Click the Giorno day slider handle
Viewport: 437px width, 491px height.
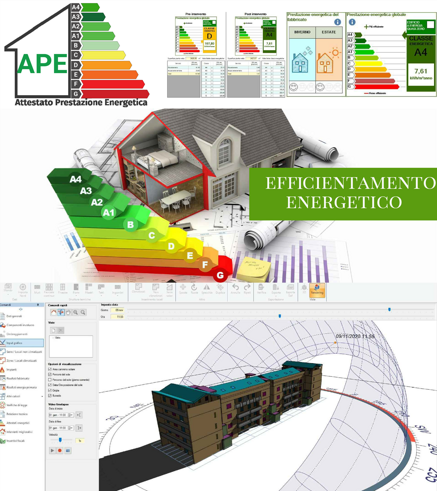tap(389, 310)
